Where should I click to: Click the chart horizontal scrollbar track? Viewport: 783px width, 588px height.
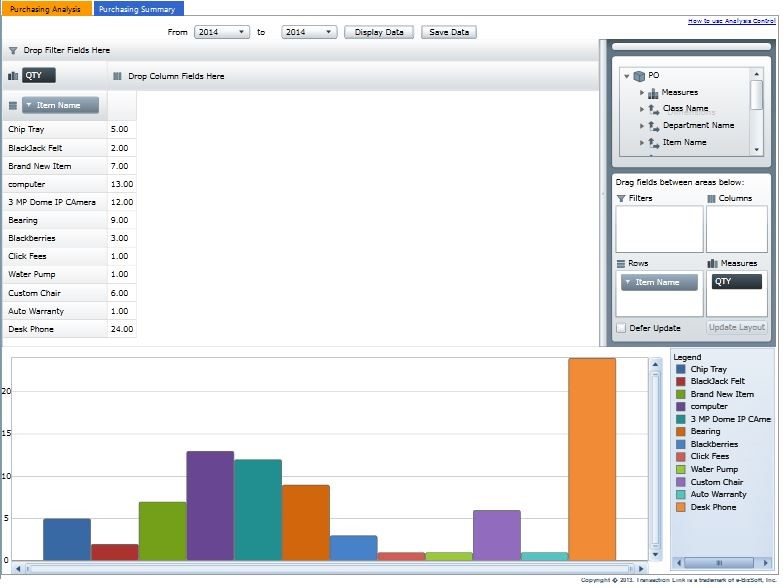[330, 569]
